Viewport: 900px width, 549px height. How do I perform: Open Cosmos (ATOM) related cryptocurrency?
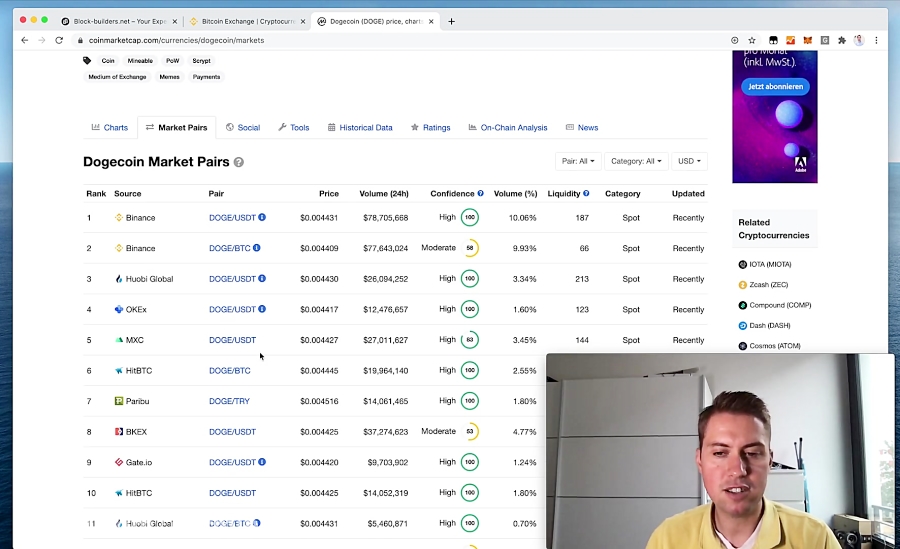click(x=770, y=346)
